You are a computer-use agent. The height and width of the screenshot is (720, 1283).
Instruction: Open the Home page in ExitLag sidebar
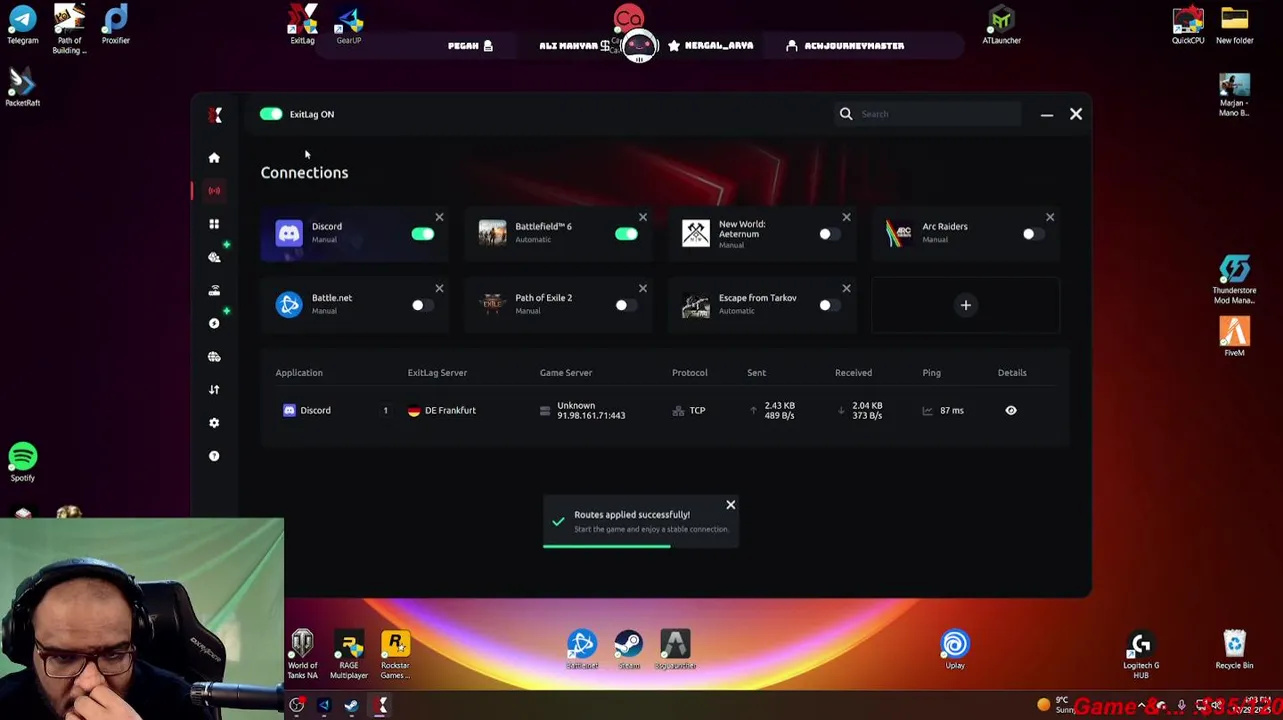pyautogui.click(x=214, y=157)
